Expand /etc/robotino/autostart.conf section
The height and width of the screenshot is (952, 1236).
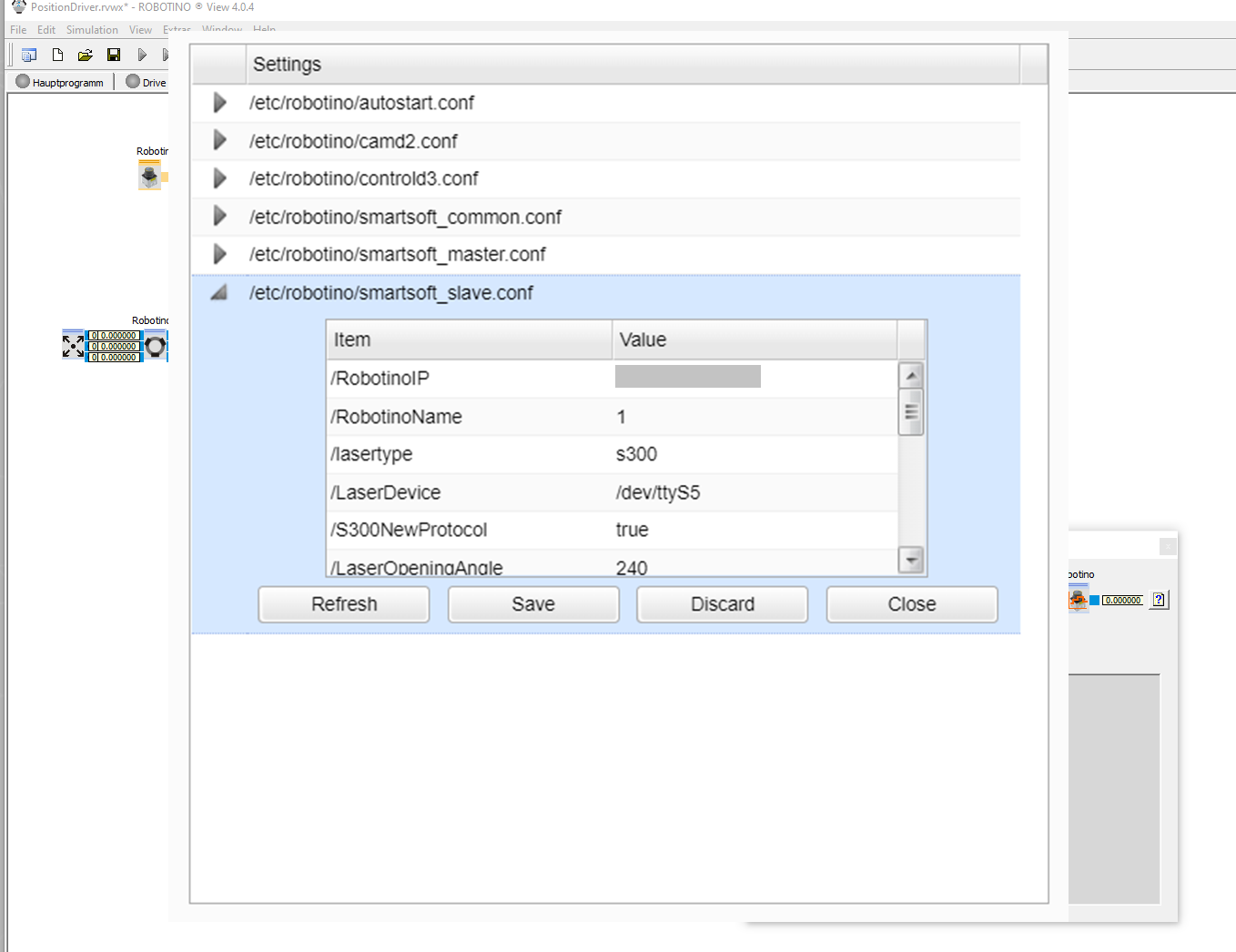(219, 103)
